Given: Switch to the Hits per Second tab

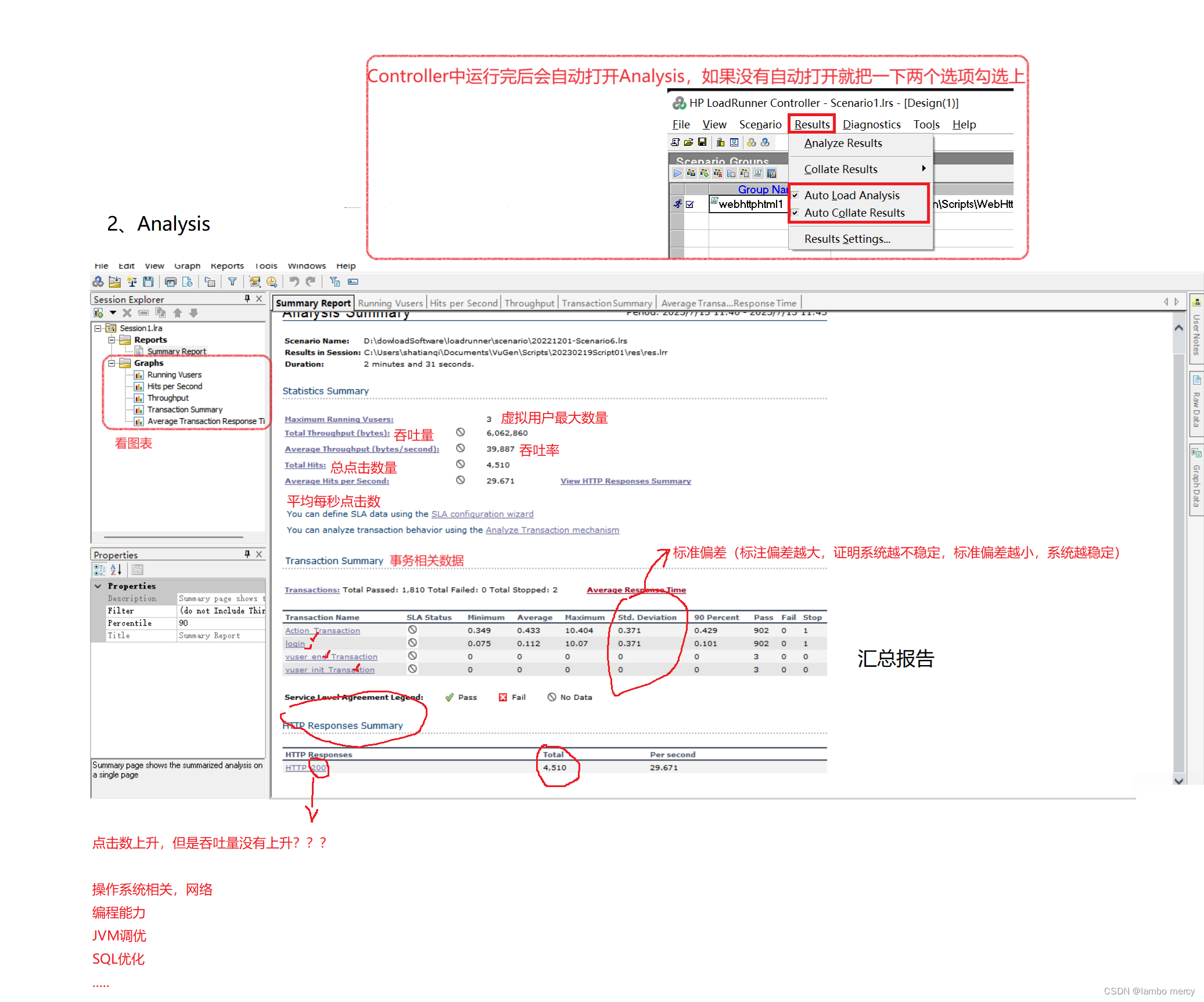Looking at the screenshot, I should [463, 303].
